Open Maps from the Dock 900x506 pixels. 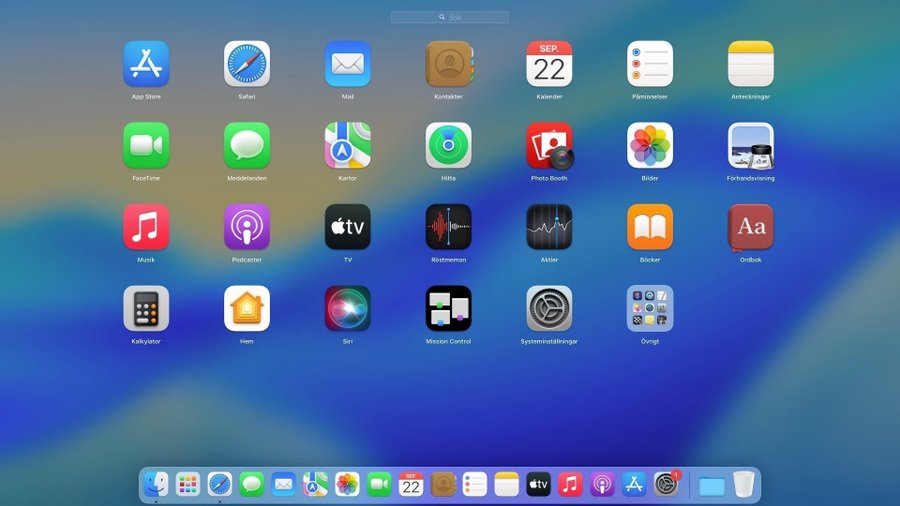click(315, 485)
